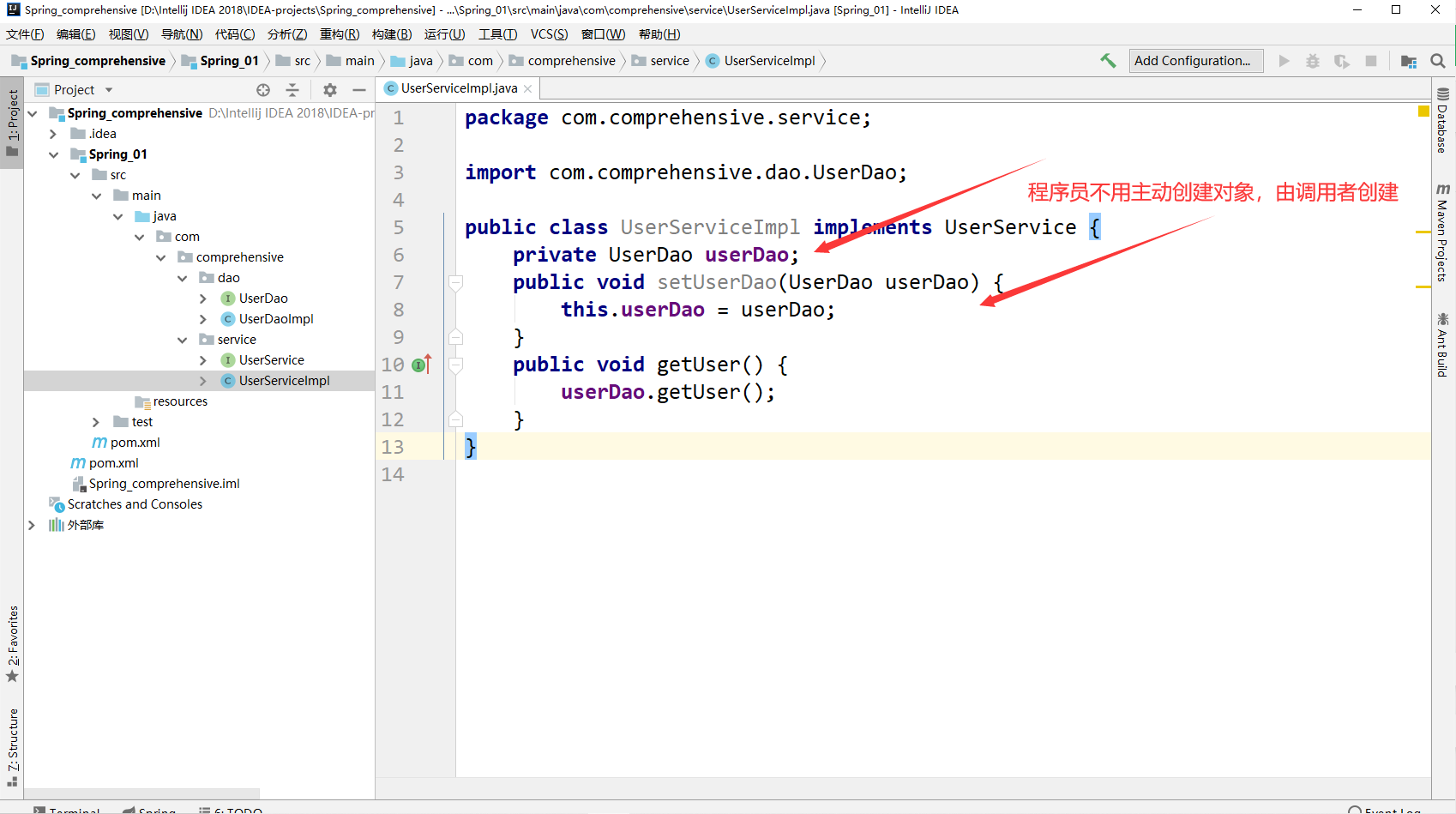Collapse the service package
Screen dimensions: 1456x814
point(182,340)
